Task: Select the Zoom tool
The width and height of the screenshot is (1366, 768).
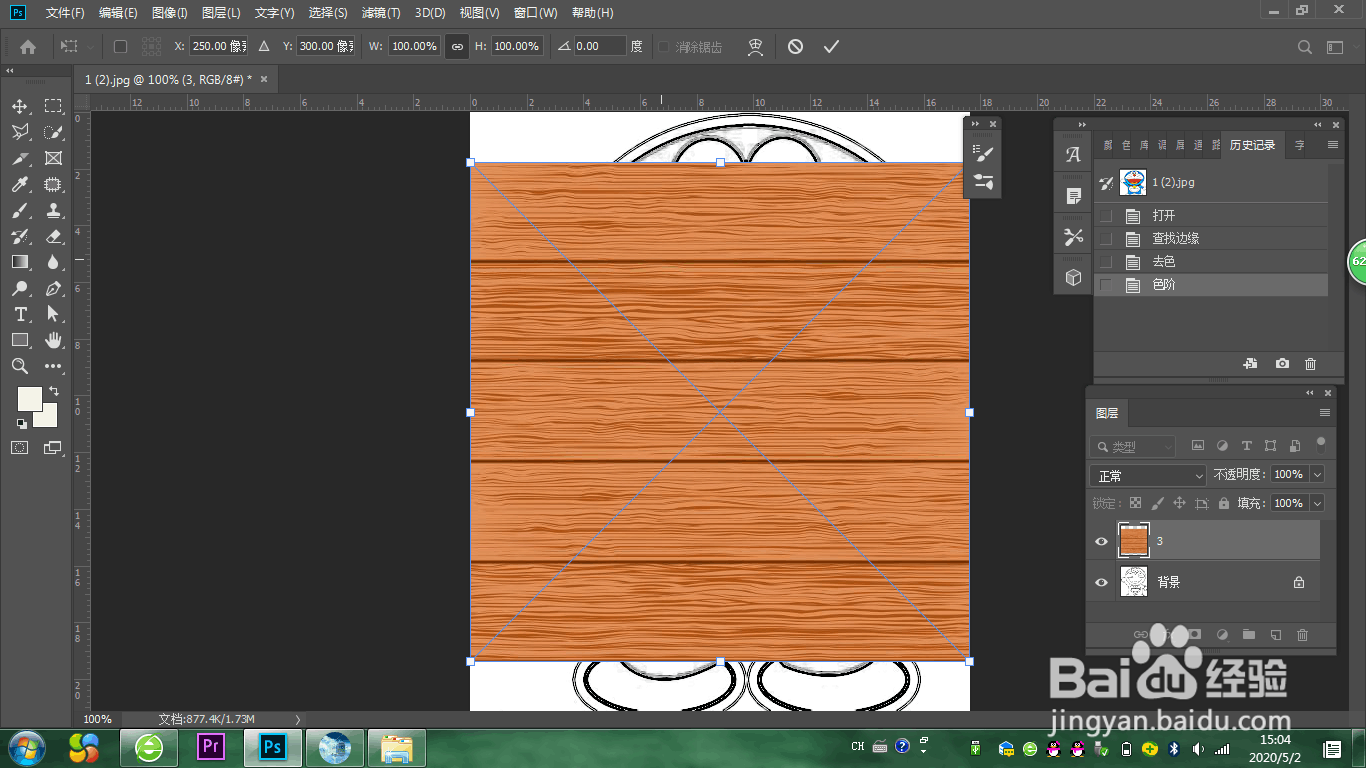Action: click(x=19, y=366)
